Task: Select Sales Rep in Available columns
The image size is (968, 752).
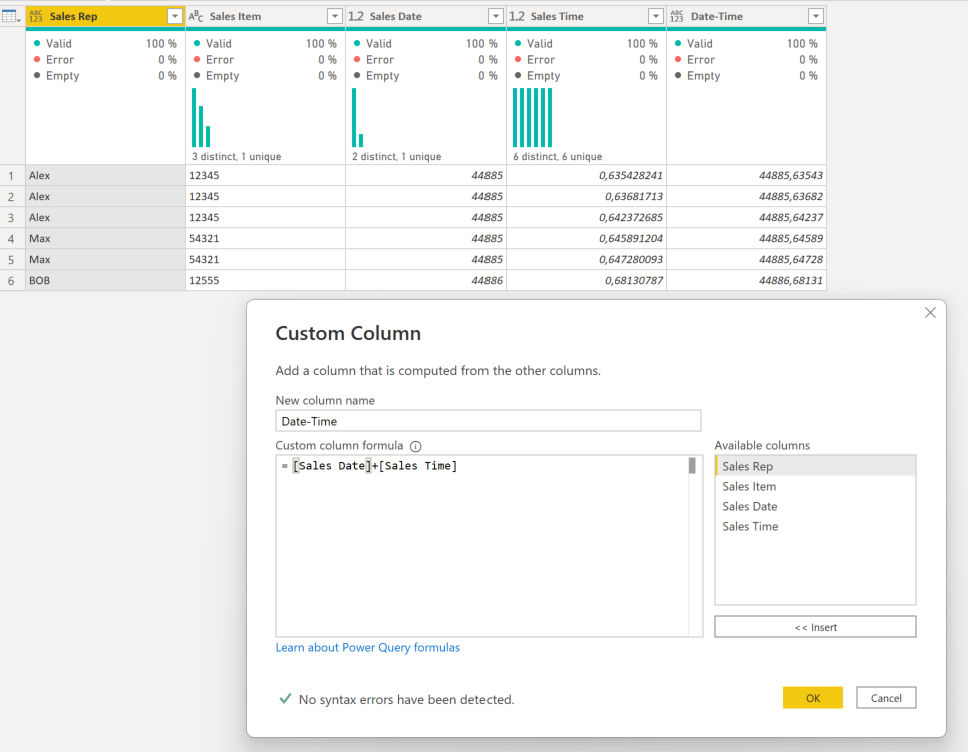Action: [x=815, y=466]
